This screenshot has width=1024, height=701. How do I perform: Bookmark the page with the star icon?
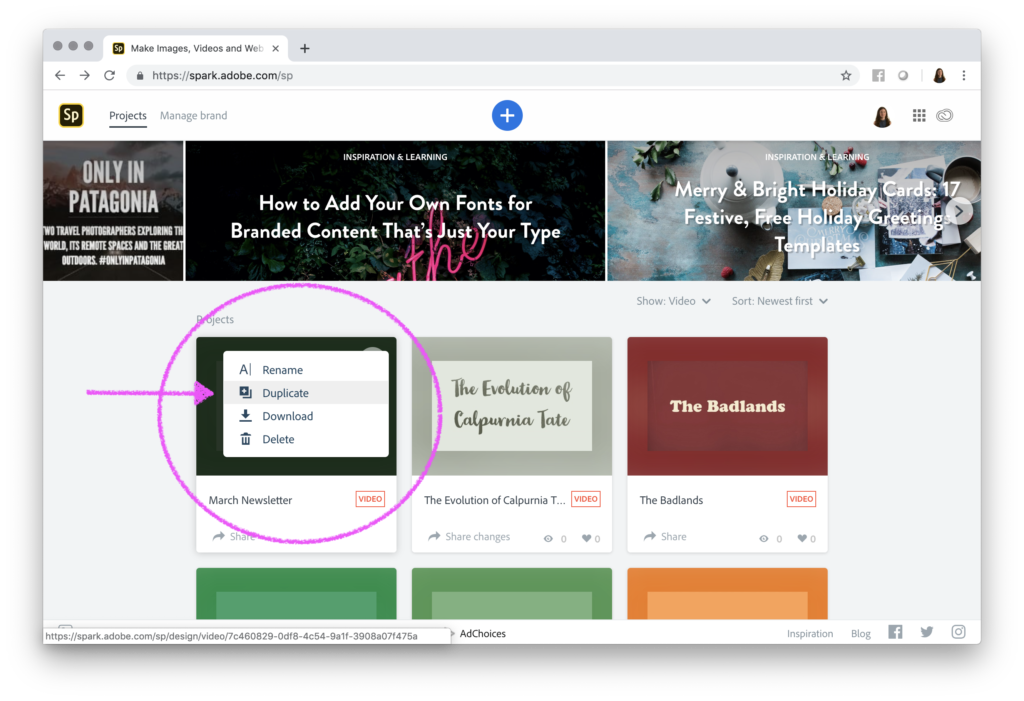(x=845, y=75)
